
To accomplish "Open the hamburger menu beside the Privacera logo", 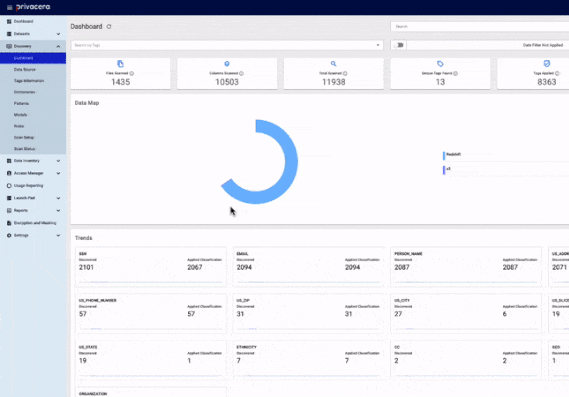I will 9,7.
